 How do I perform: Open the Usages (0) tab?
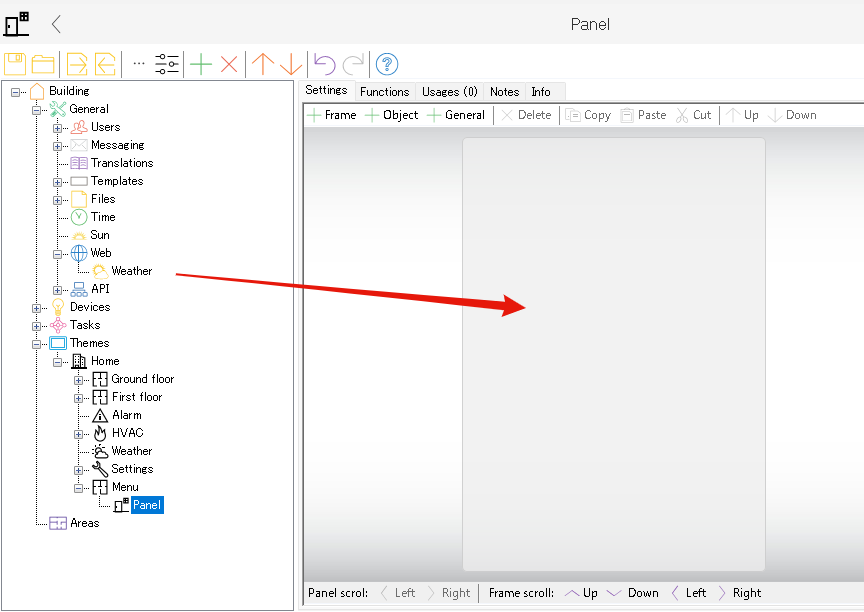(x=450, y=92)
